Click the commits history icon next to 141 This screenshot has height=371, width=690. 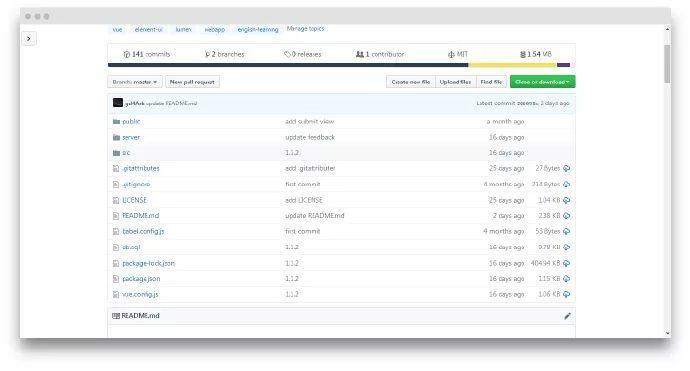pos(127,54)
